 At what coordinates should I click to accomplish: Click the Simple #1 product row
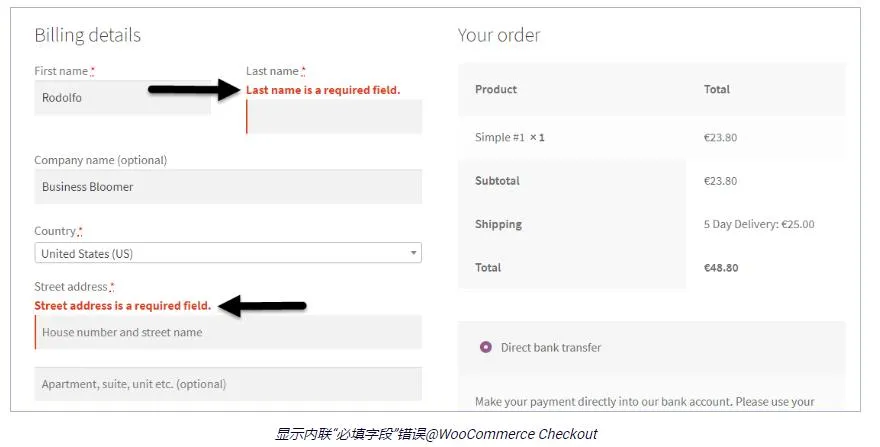click(x=652, y=138)
